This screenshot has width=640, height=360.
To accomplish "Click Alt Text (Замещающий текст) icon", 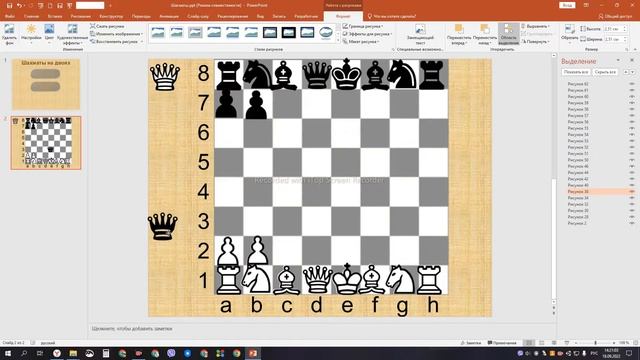I will [x=420, y=29].
